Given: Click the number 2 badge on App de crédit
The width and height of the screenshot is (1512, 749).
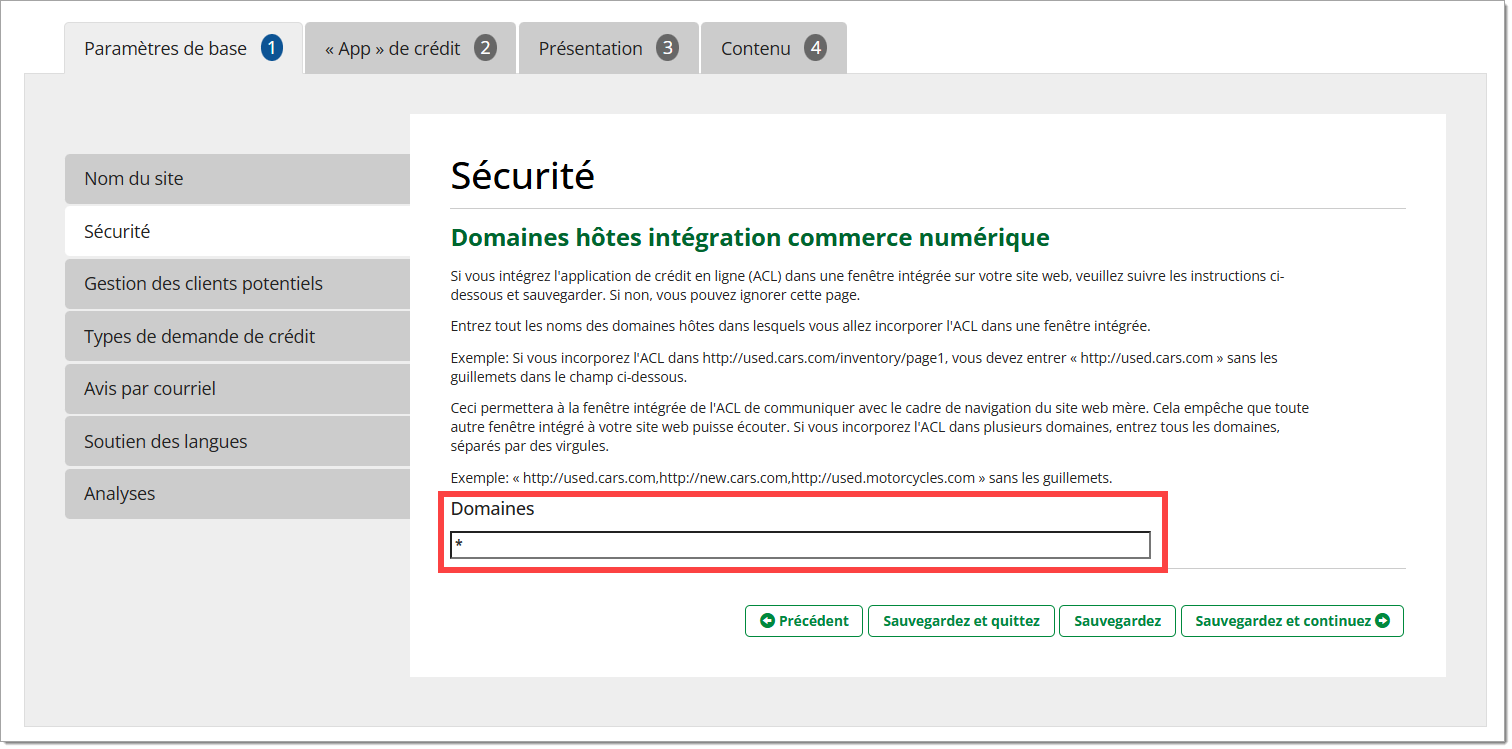Looking at the screenshot, I should [x=485, y=48].
